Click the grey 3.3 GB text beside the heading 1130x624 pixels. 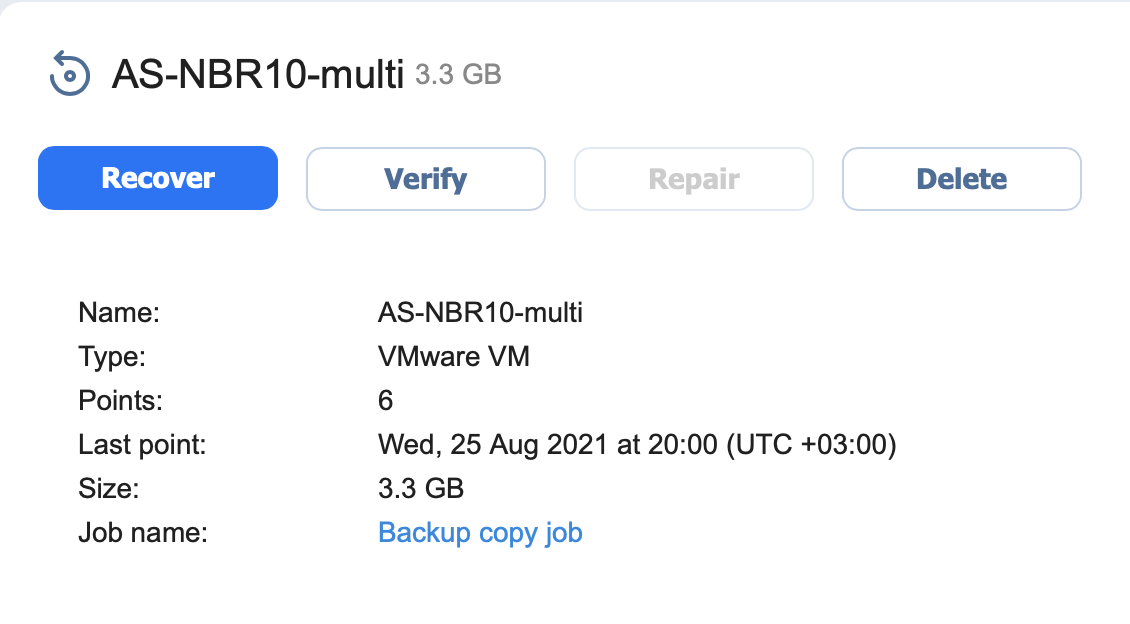click(458, 74)
